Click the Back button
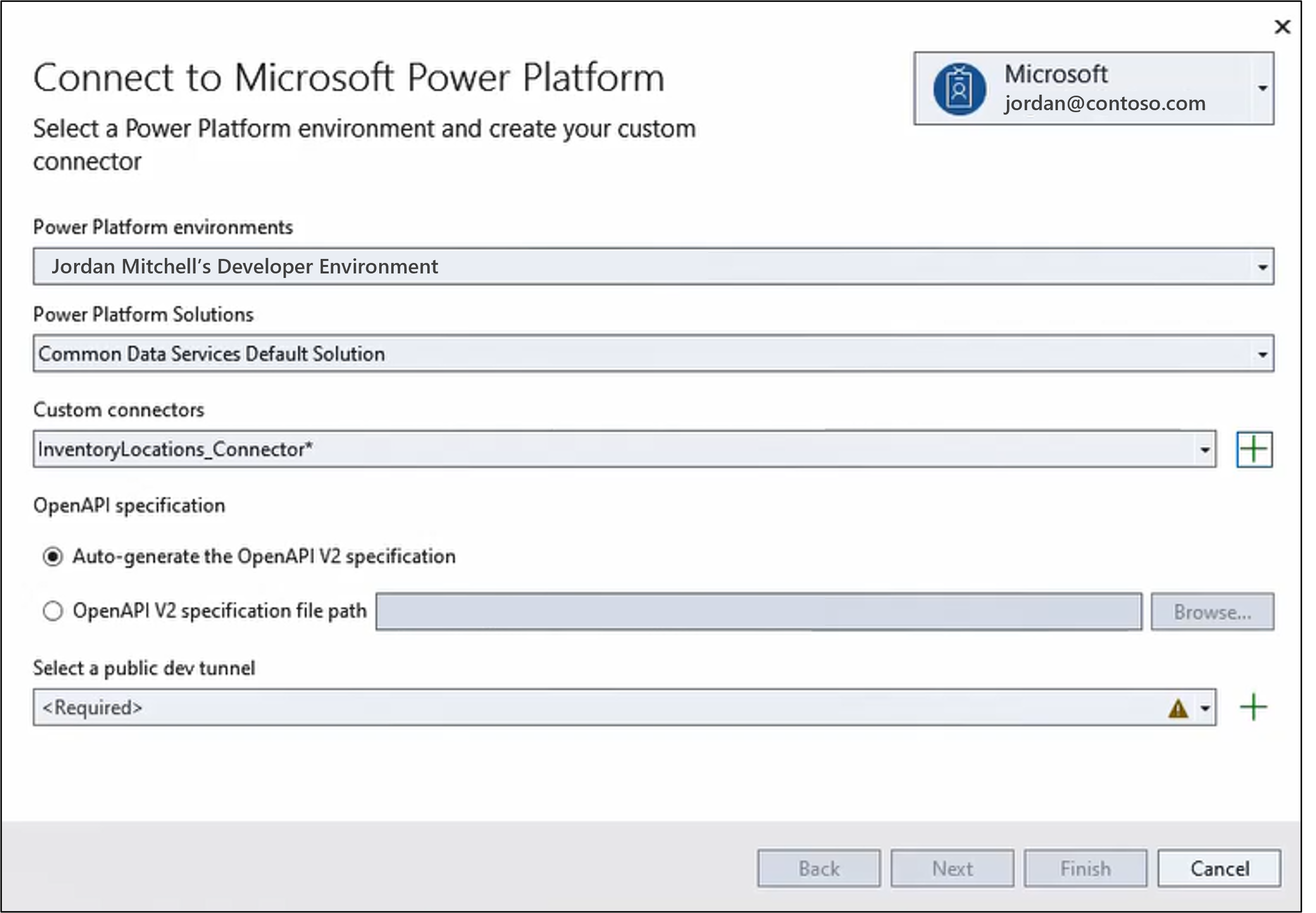 click(x=819, y=868)
